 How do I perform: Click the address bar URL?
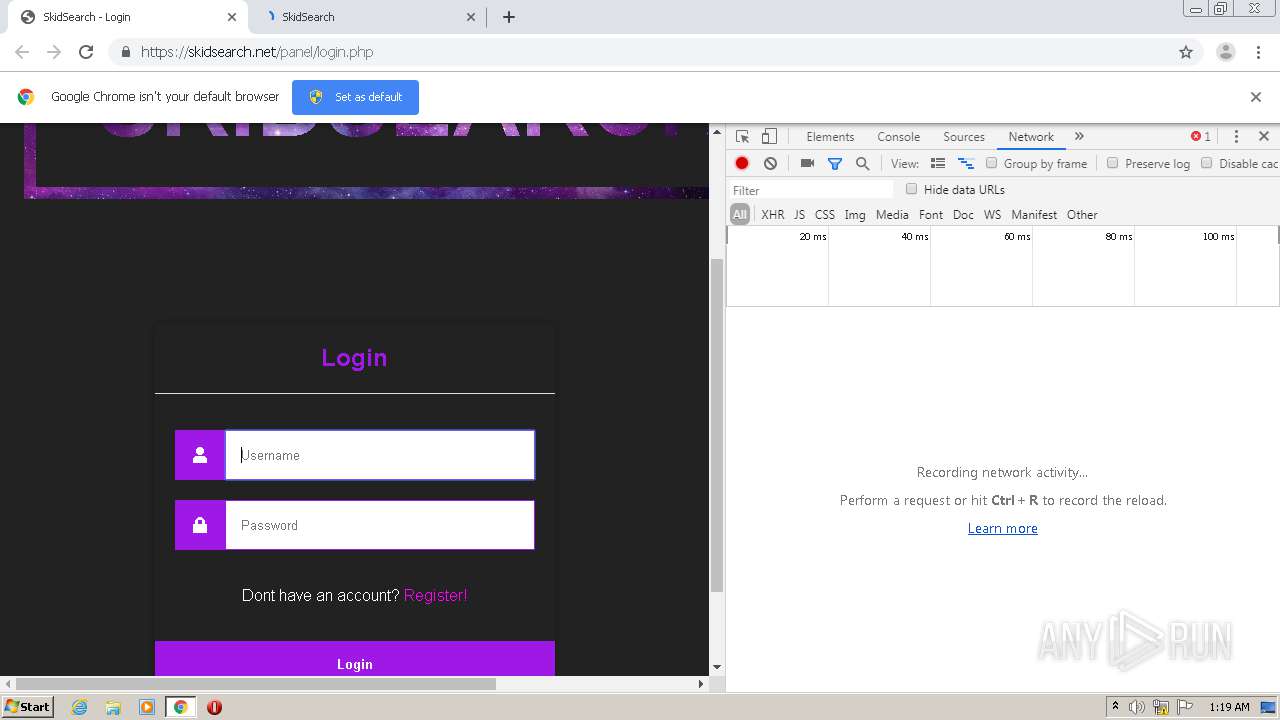[x=257, y=52]
